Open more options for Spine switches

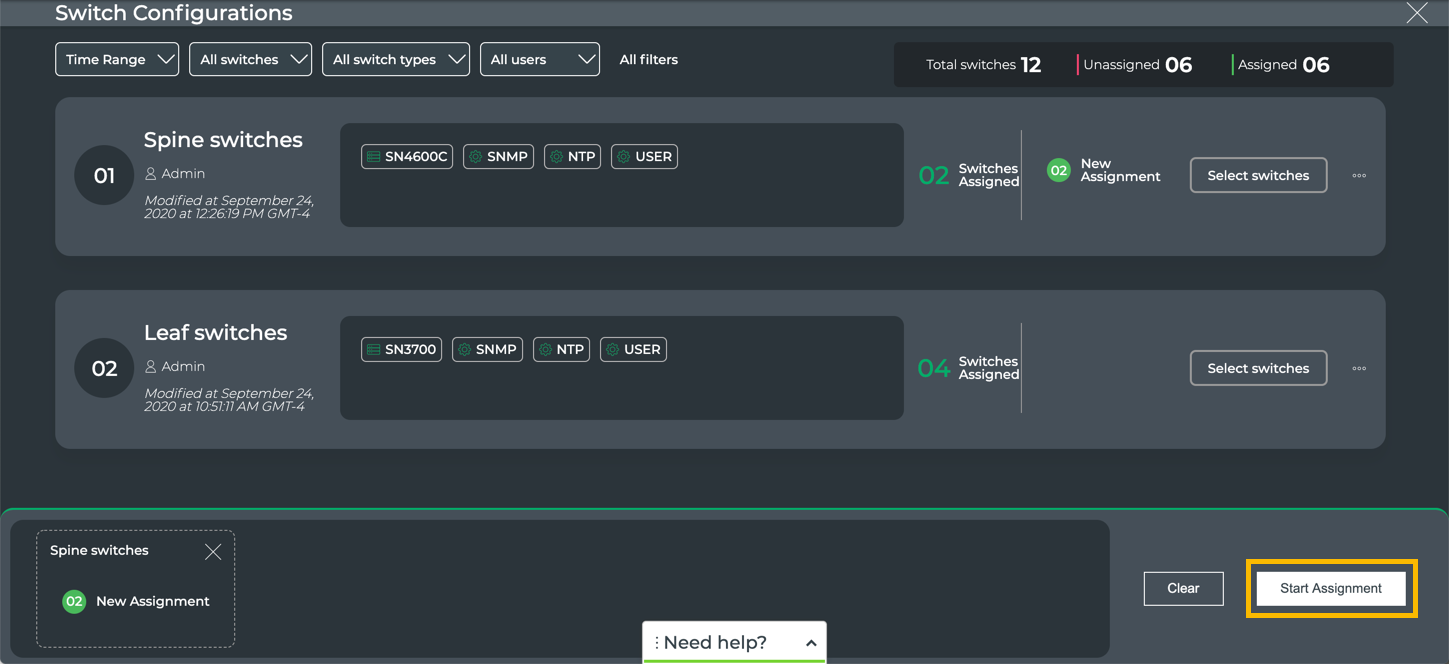pyautogui.click(x=1358, y=176)
